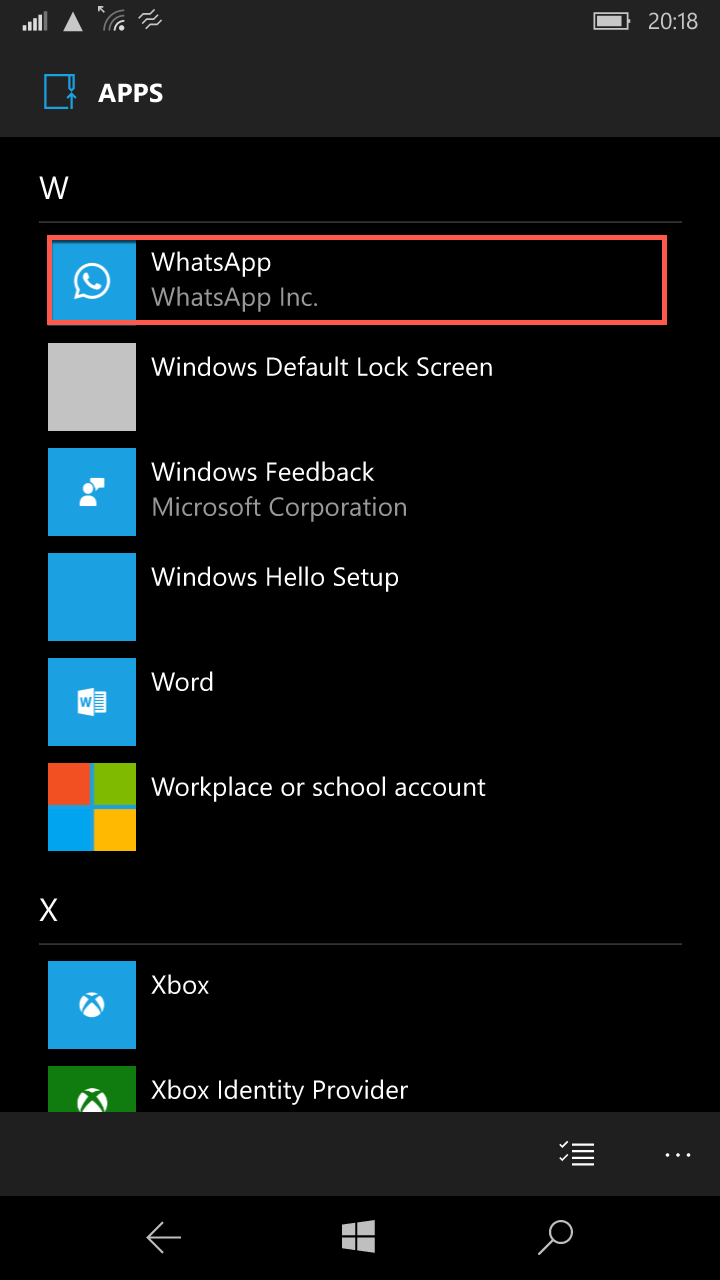
Task: Select the Windows Hello Setup tile
Action: pyautogui.click(x=92, y=597)
